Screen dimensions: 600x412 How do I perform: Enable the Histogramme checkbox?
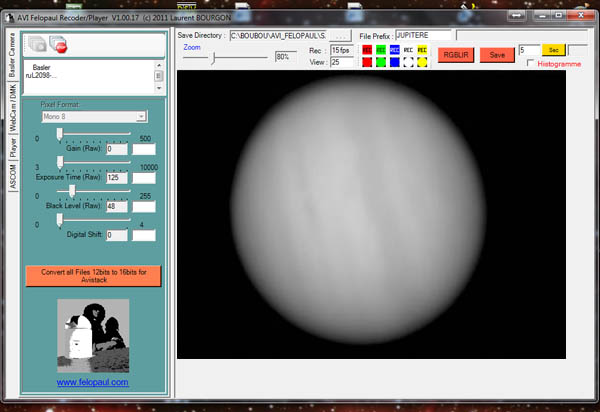coord(531,64)
